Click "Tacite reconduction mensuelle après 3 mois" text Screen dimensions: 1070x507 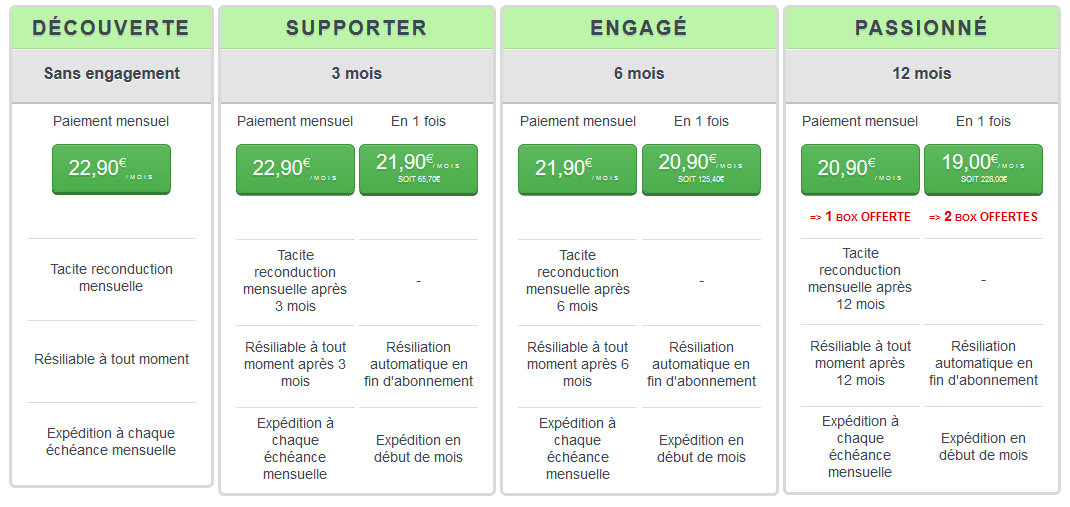[x=295, y=281]
